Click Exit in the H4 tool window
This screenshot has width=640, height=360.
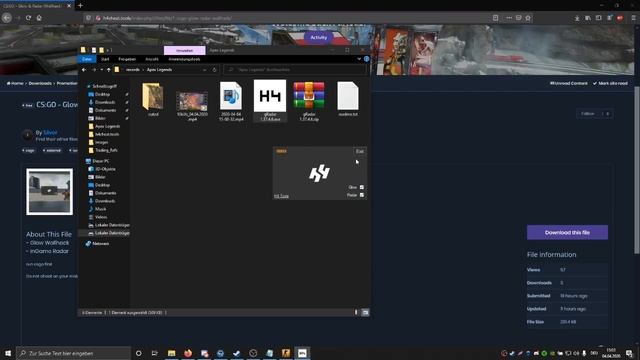(x=360, y=151)
